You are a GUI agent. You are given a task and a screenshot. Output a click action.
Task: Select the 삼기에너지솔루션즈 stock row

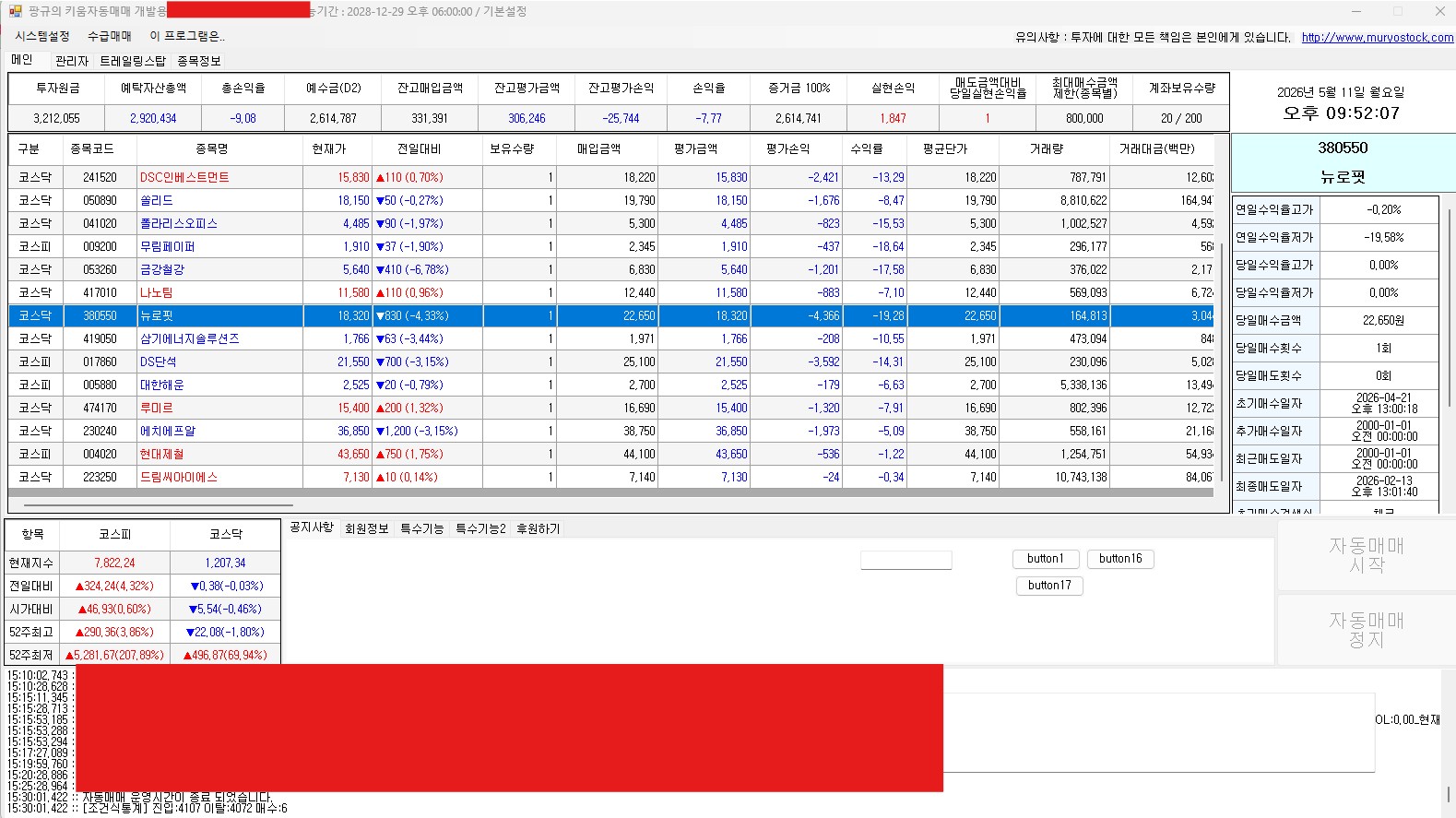[x=610, y=338]
